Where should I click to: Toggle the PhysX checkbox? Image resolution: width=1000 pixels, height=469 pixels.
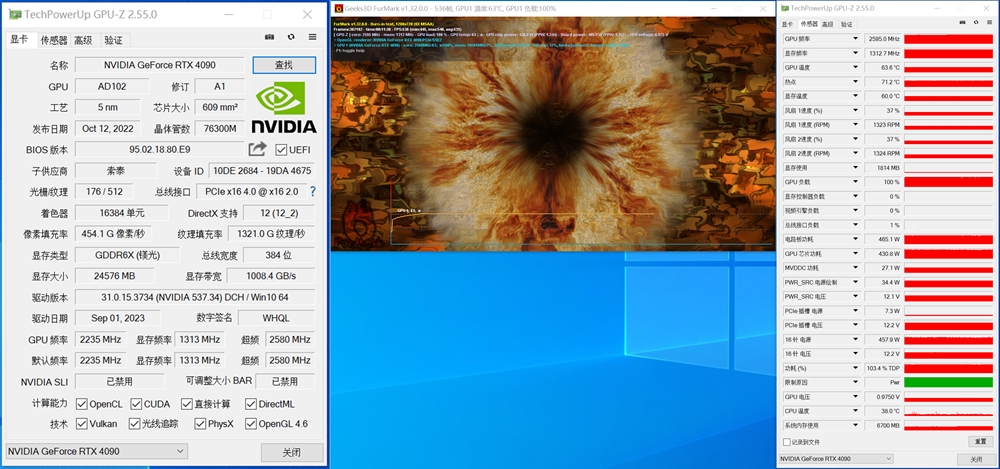coord(200,424)
